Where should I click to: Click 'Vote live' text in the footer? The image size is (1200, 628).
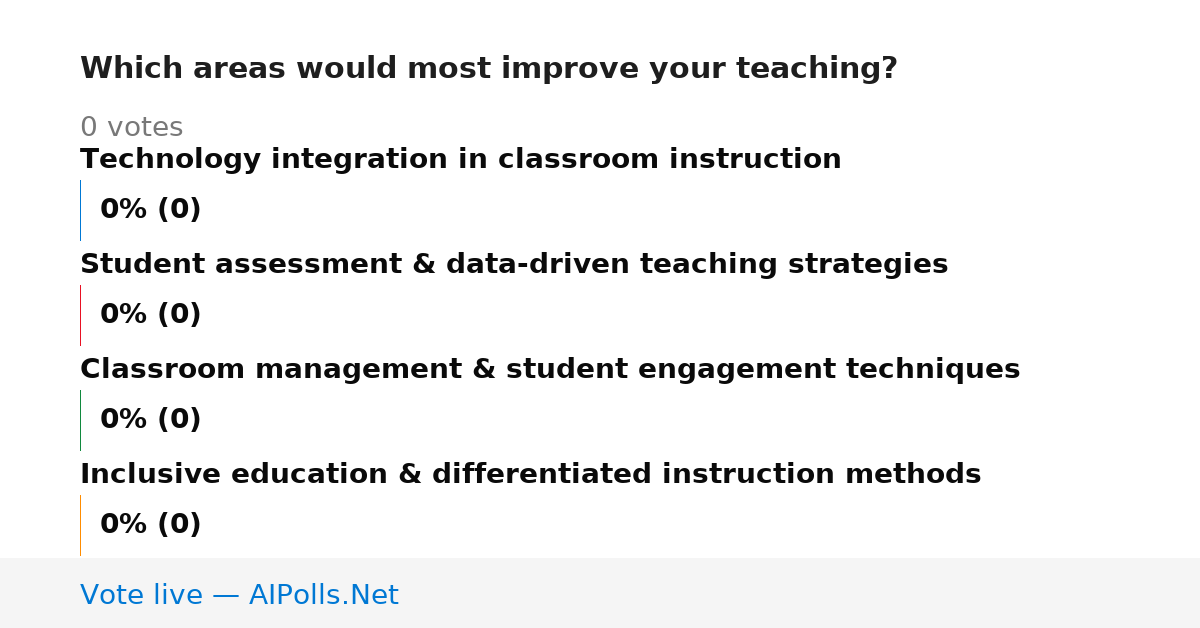[x=141, y=596]
